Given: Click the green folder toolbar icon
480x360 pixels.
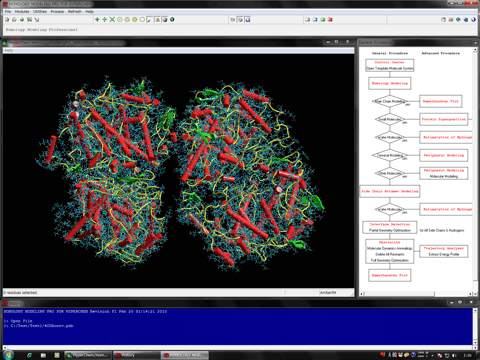Looking at the screenshot, I should coord(323,20).
